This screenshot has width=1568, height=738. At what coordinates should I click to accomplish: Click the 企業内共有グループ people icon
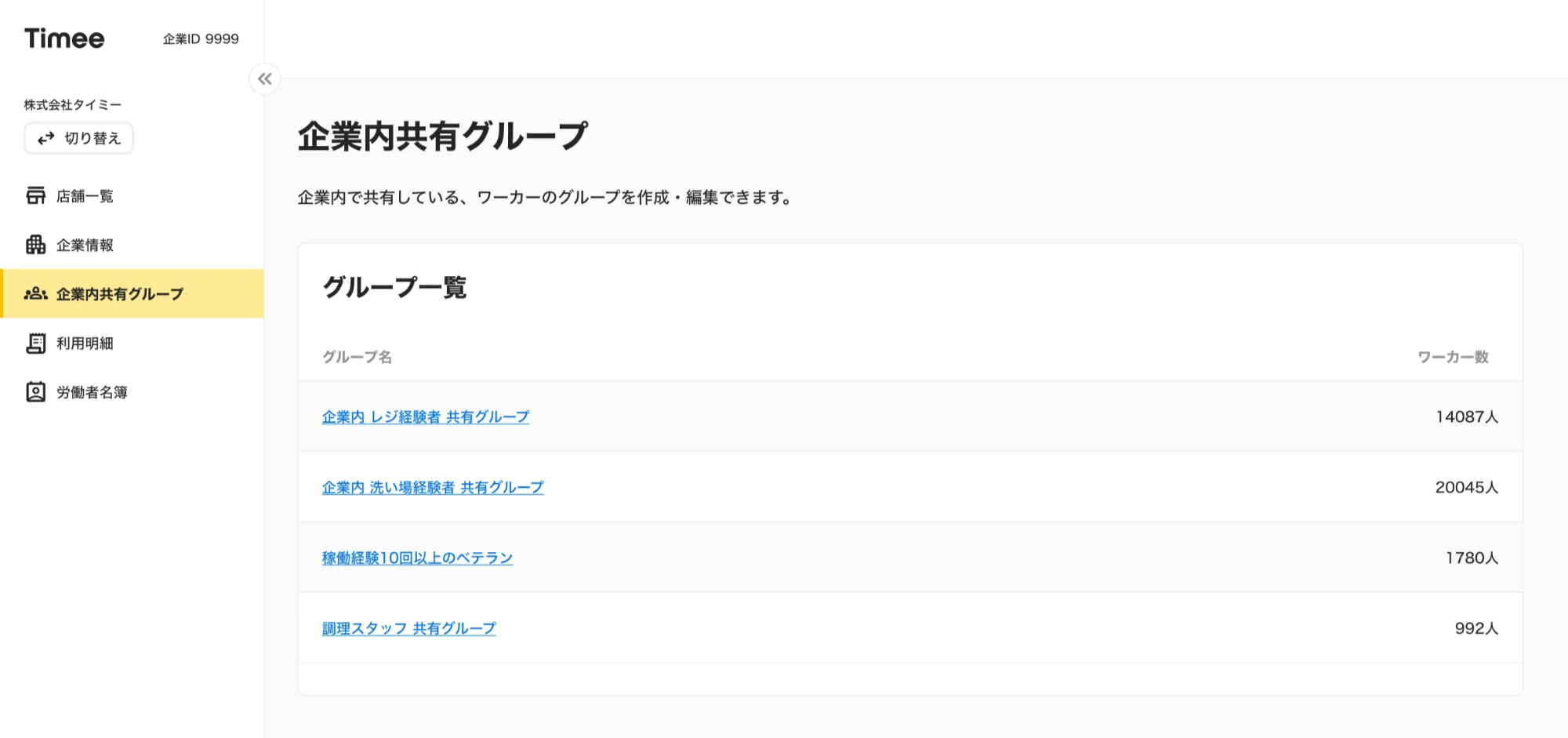(x=35, y=294)
